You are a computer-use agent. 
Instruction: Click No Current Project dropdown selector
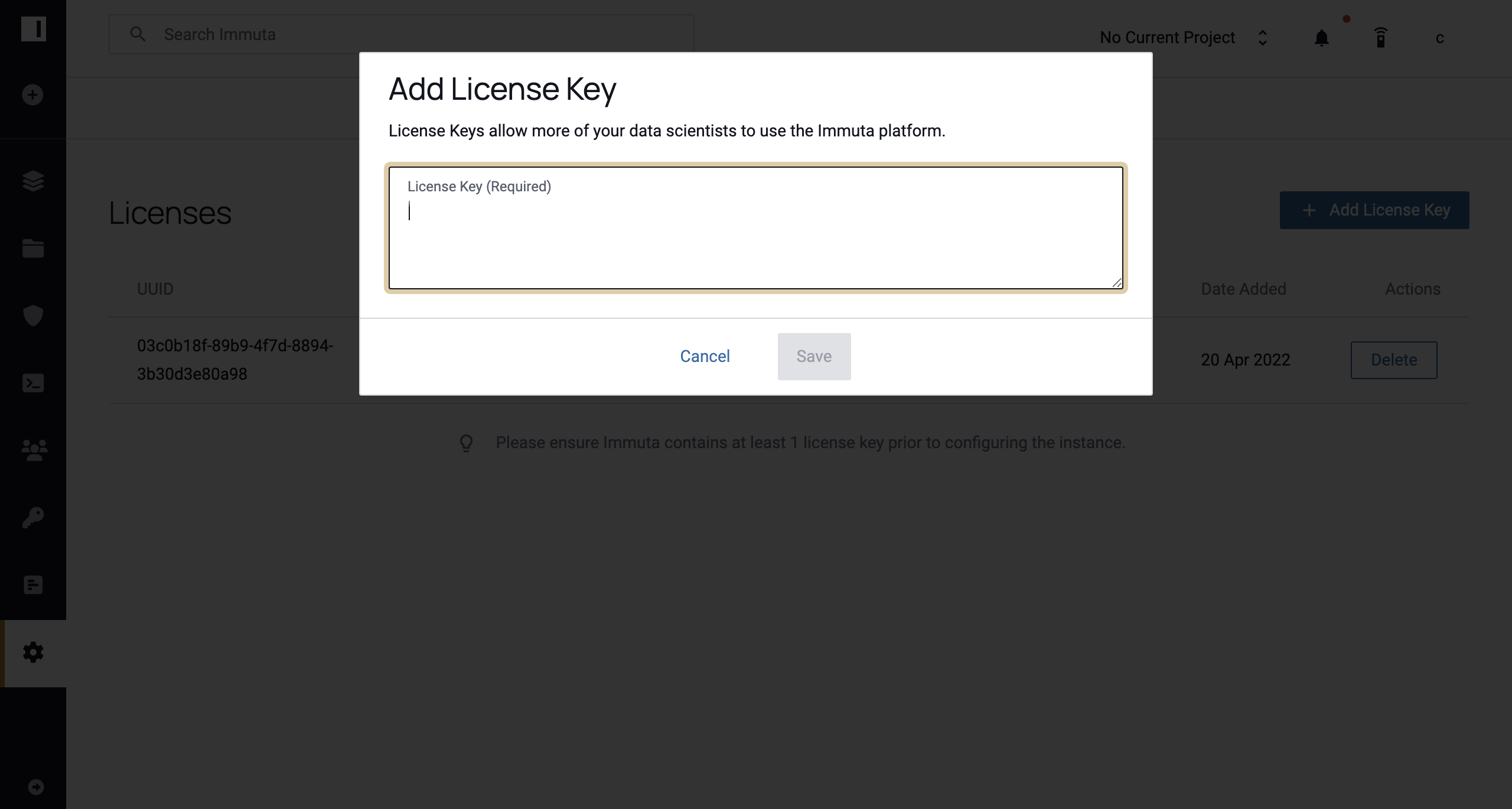1183,37
